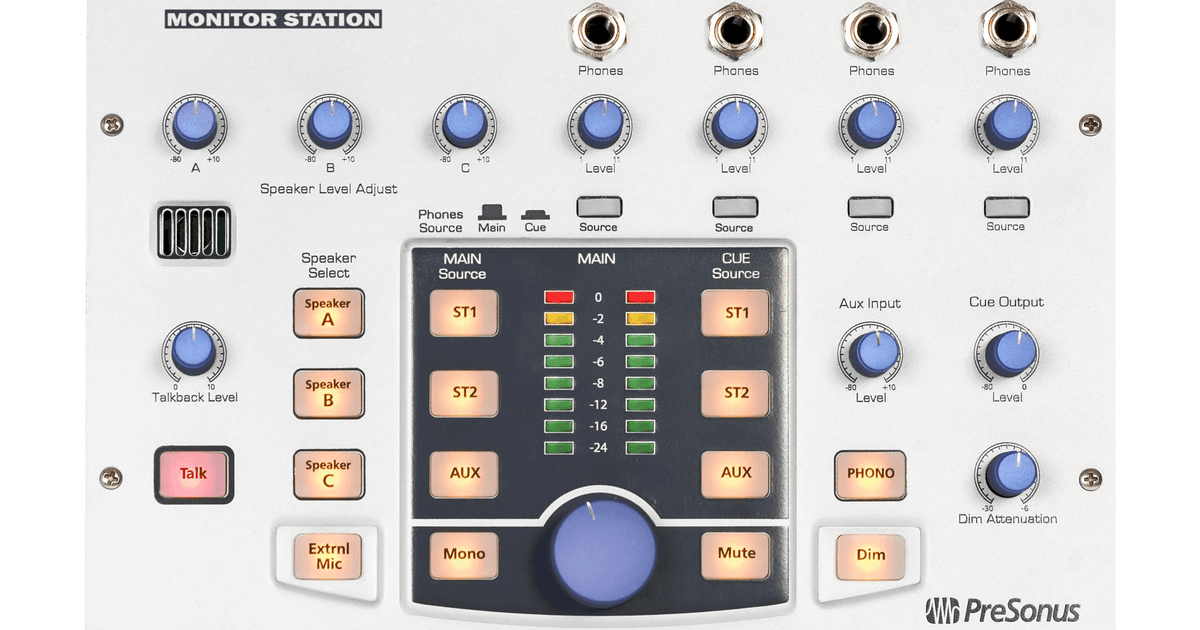Click the Speaker A level adjust knob

pyautogui.click(x=194, y=125)
